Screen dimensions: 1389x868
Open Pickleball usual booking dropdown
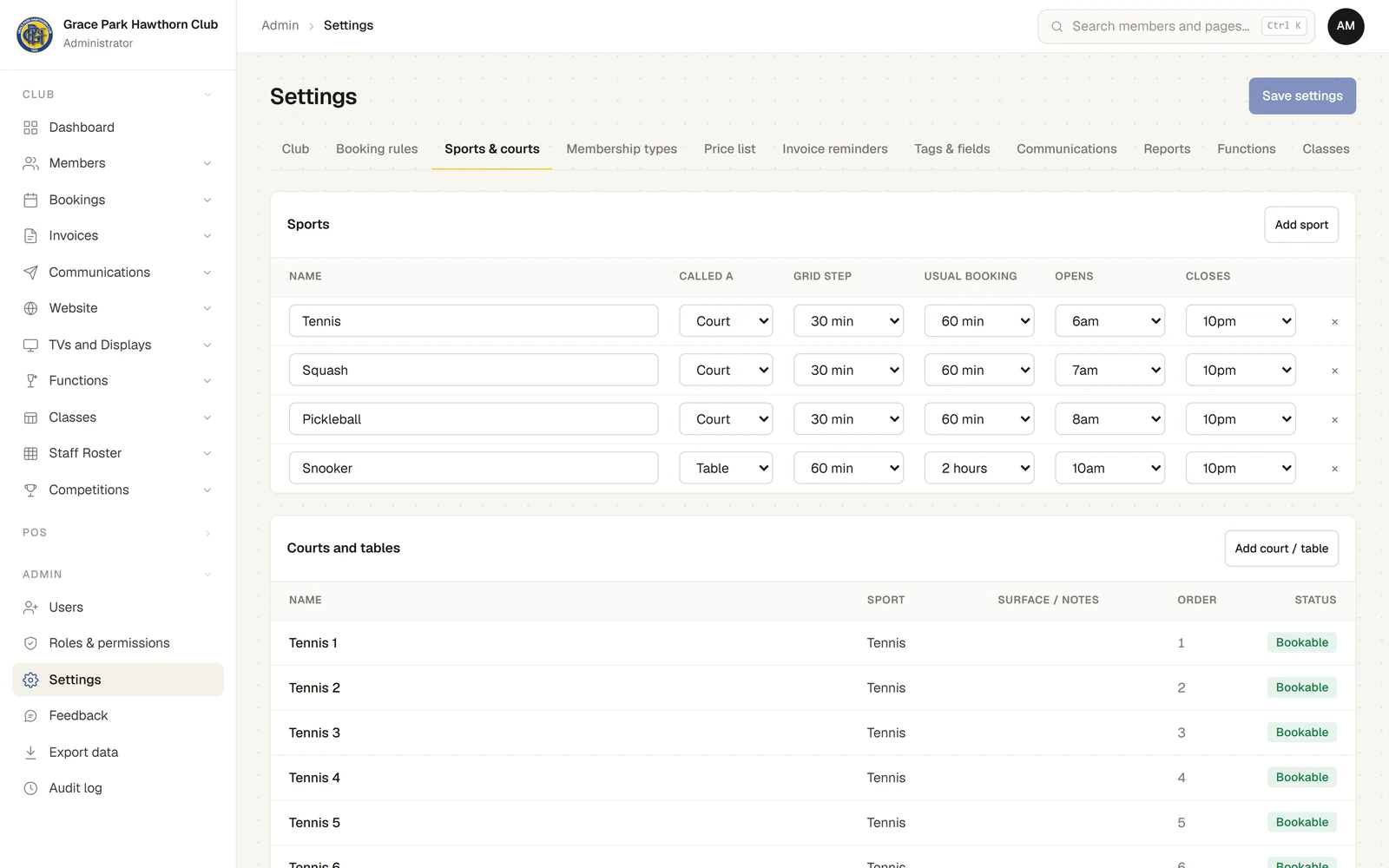click(x=979, y=419)
